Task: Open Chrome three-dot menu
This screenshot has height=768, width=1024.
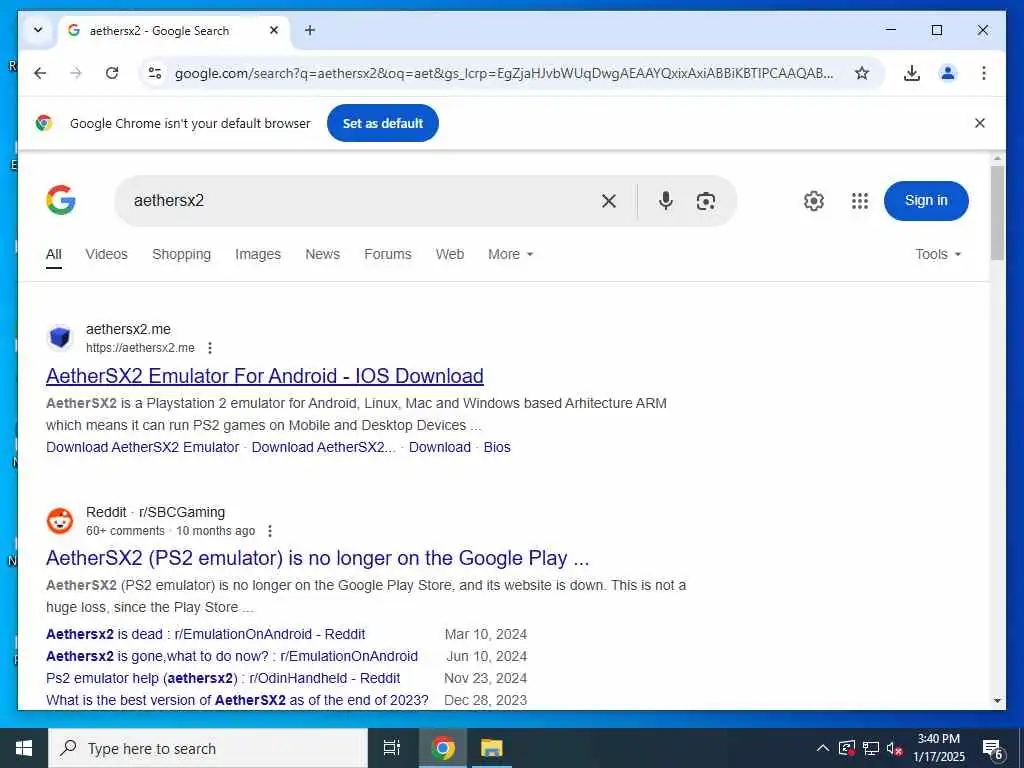Action: 984,73
